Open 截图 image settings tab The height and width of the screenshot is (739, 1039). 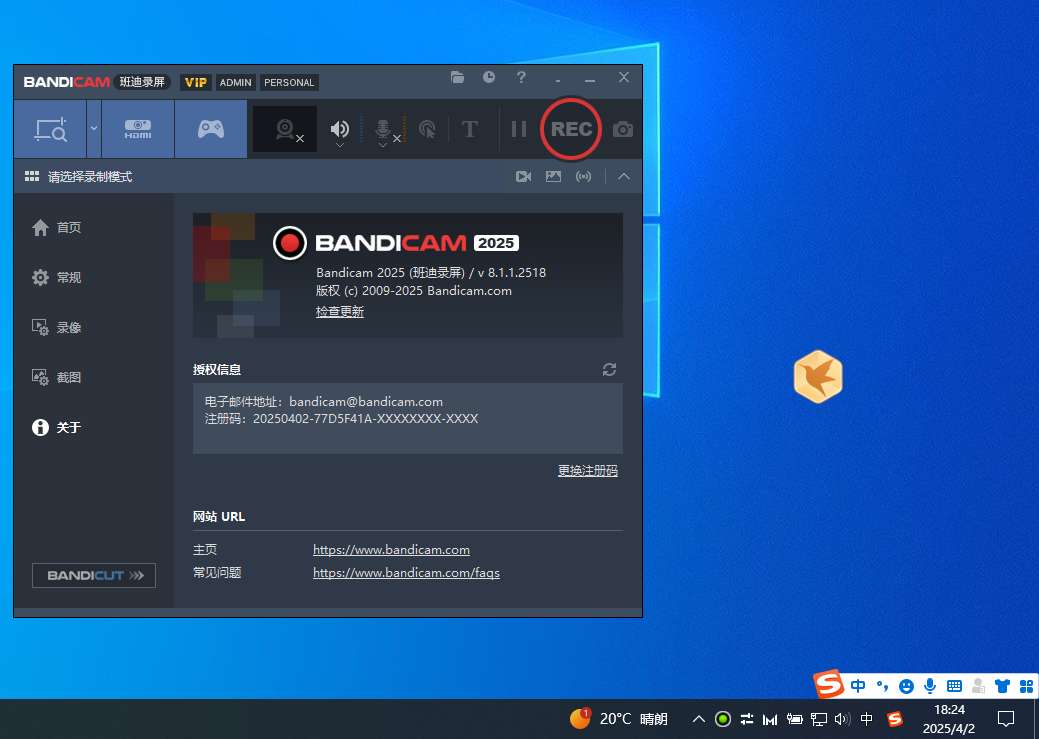(57, 377)
